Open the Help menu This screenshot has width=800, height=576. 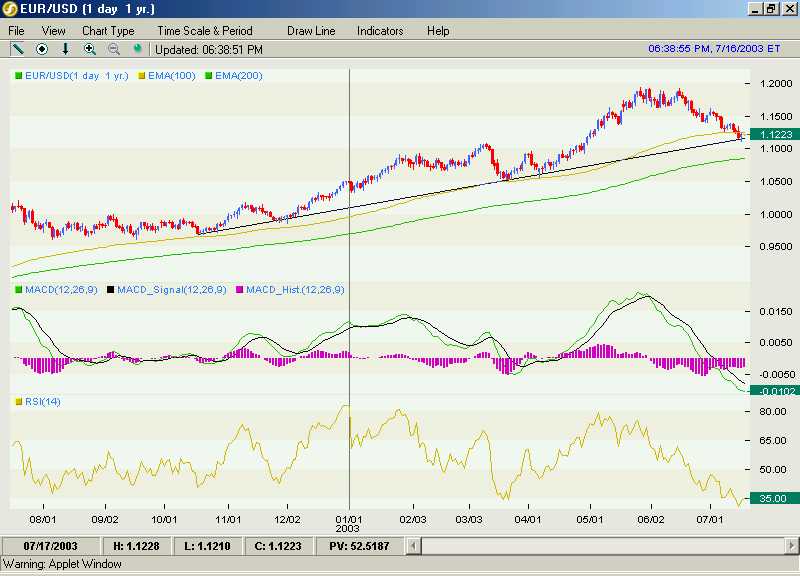click(x=438, y=31)
